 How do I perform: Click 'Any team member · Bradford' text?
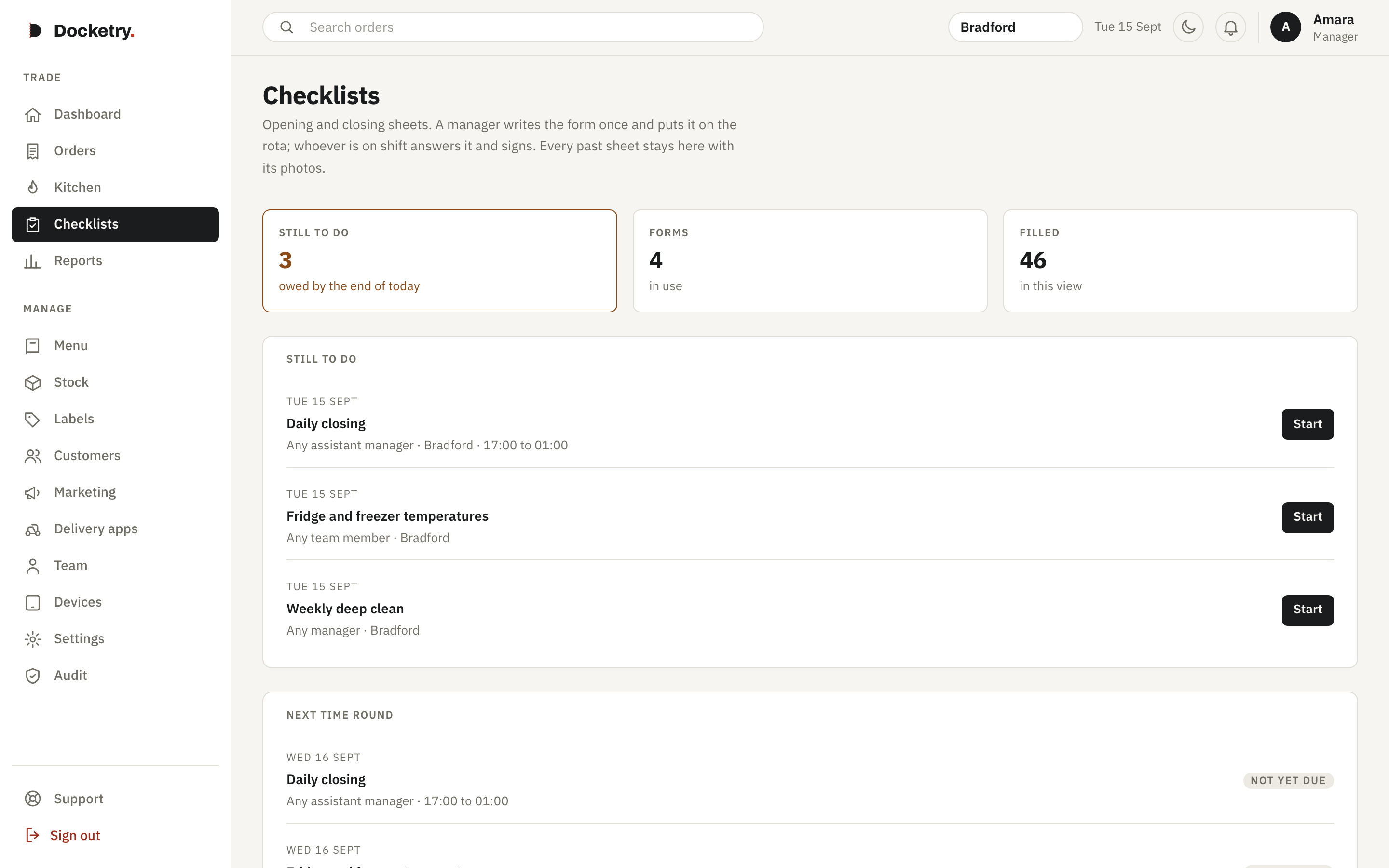coord(368,538)
